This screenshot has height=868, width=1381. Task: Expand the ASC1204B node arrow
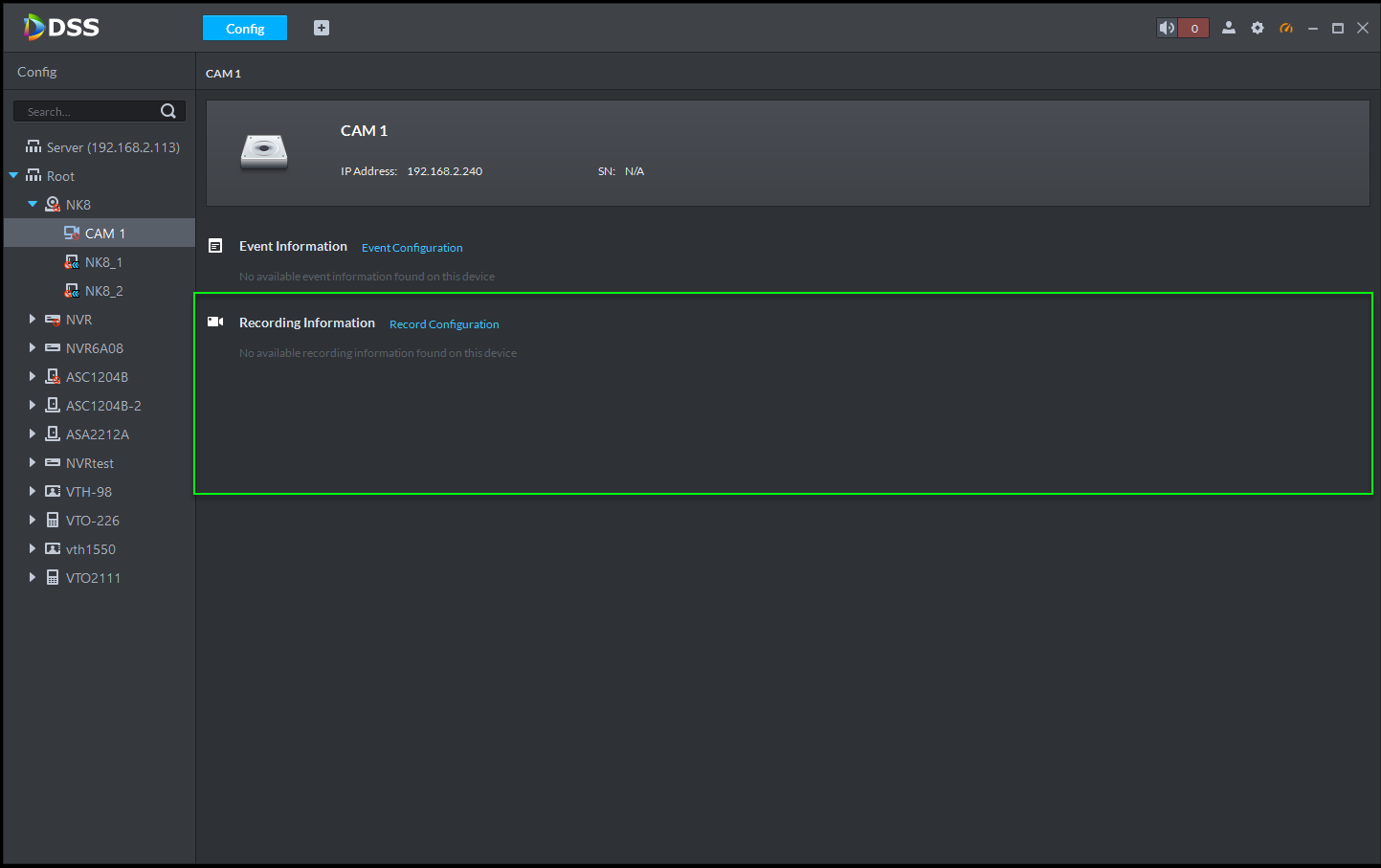33,376
